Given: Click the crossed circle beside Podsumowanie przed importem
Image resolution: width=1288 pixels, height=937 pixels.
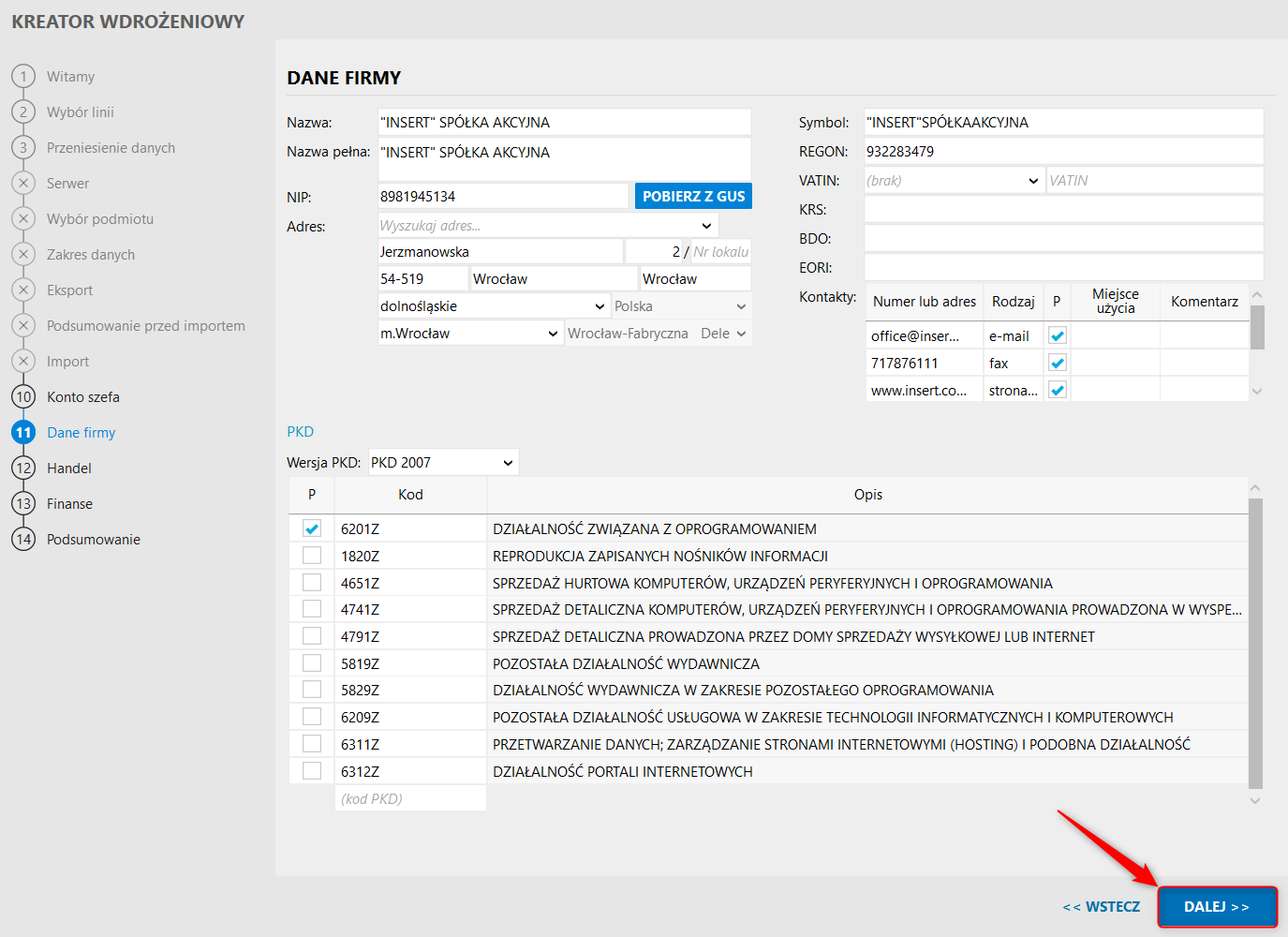Looking at the screenshot, I should pos(23,325).
